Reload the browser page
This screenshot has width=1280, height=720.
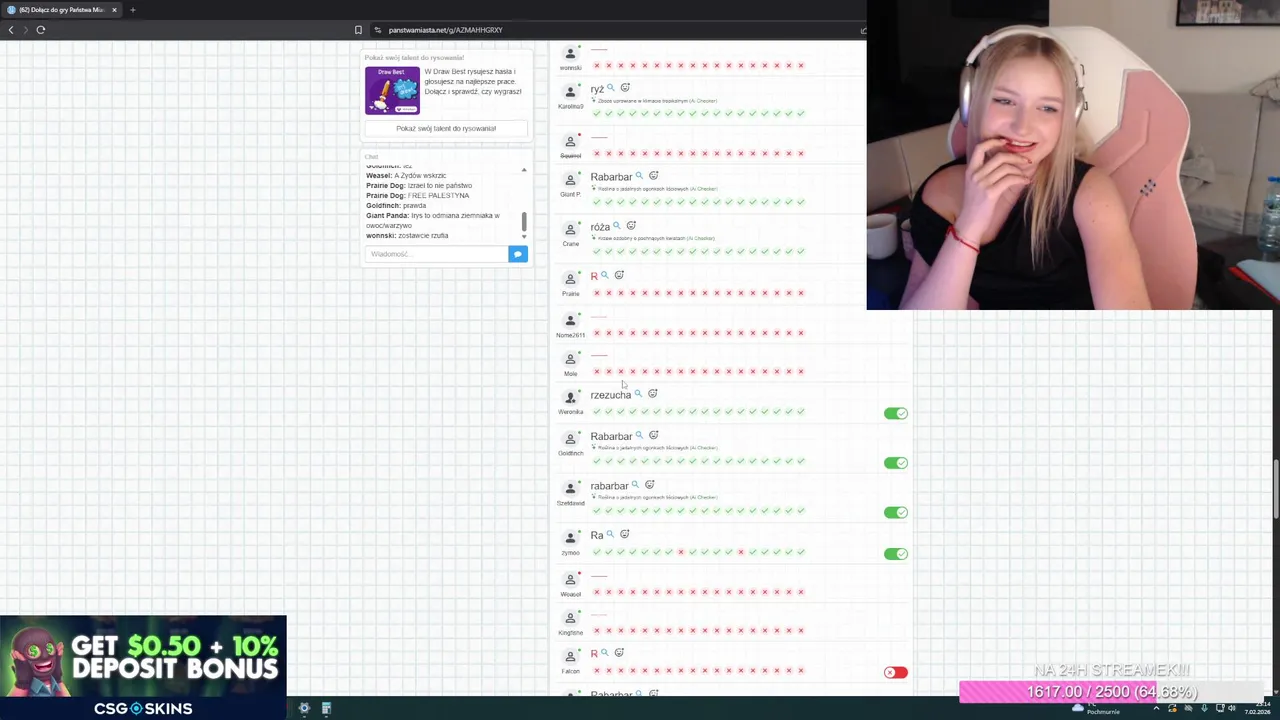point(41,30)
